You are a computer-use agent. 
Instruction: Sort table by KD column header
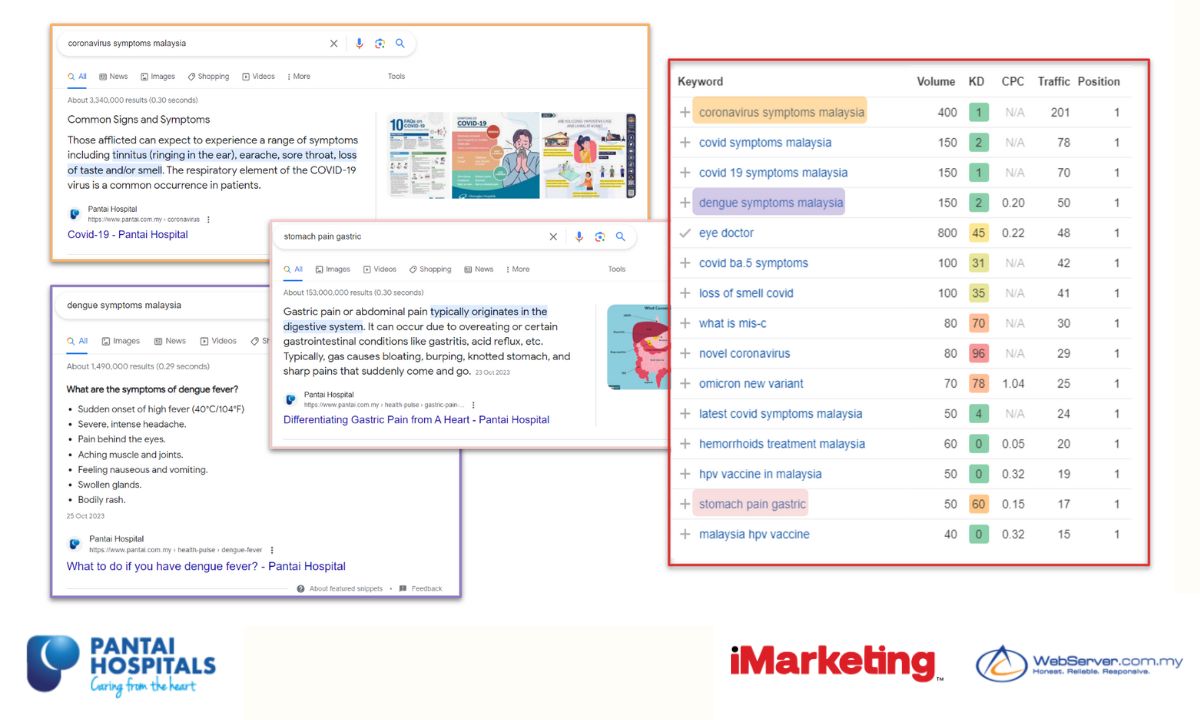[x=977, y=82]
